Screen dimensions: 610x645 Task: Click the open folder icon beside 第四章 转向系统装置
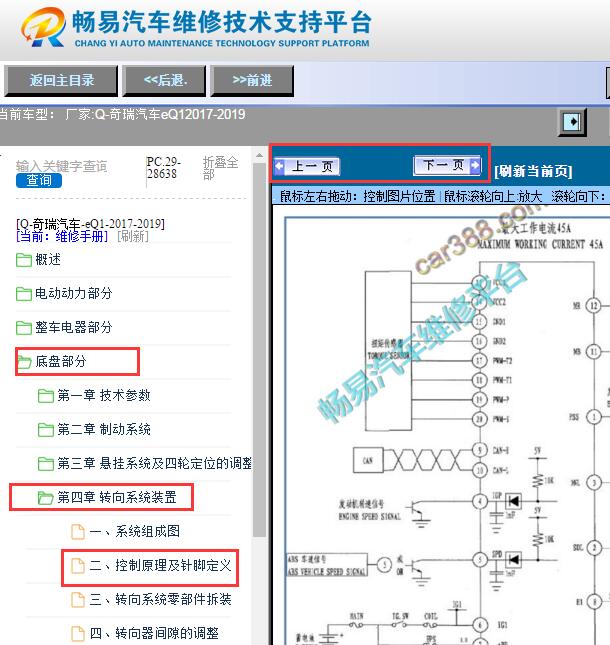pos(46,498)
